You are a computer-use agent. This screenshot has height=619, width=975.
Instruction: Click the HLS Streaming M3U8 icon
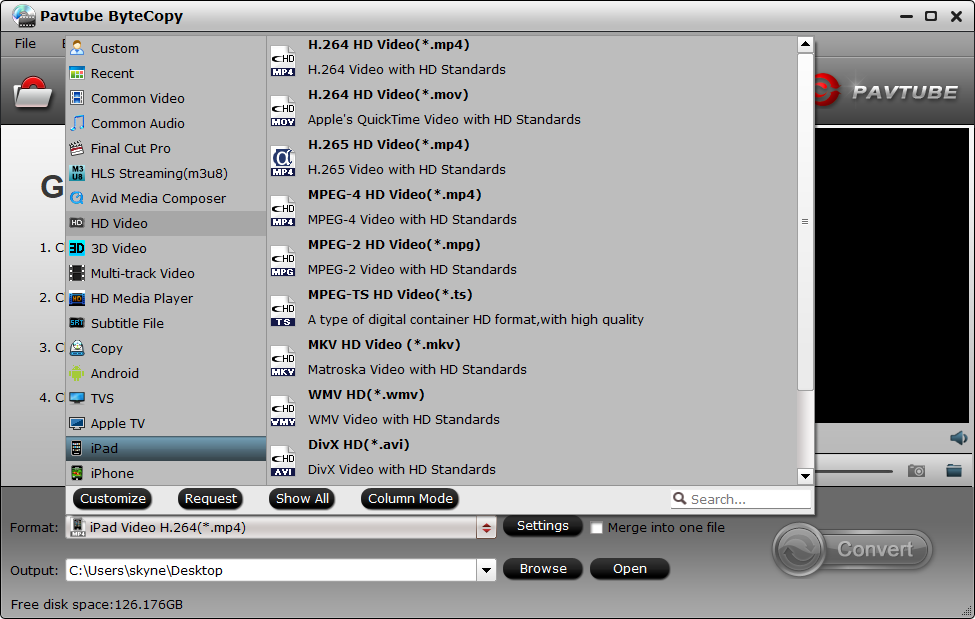point(77,173)
